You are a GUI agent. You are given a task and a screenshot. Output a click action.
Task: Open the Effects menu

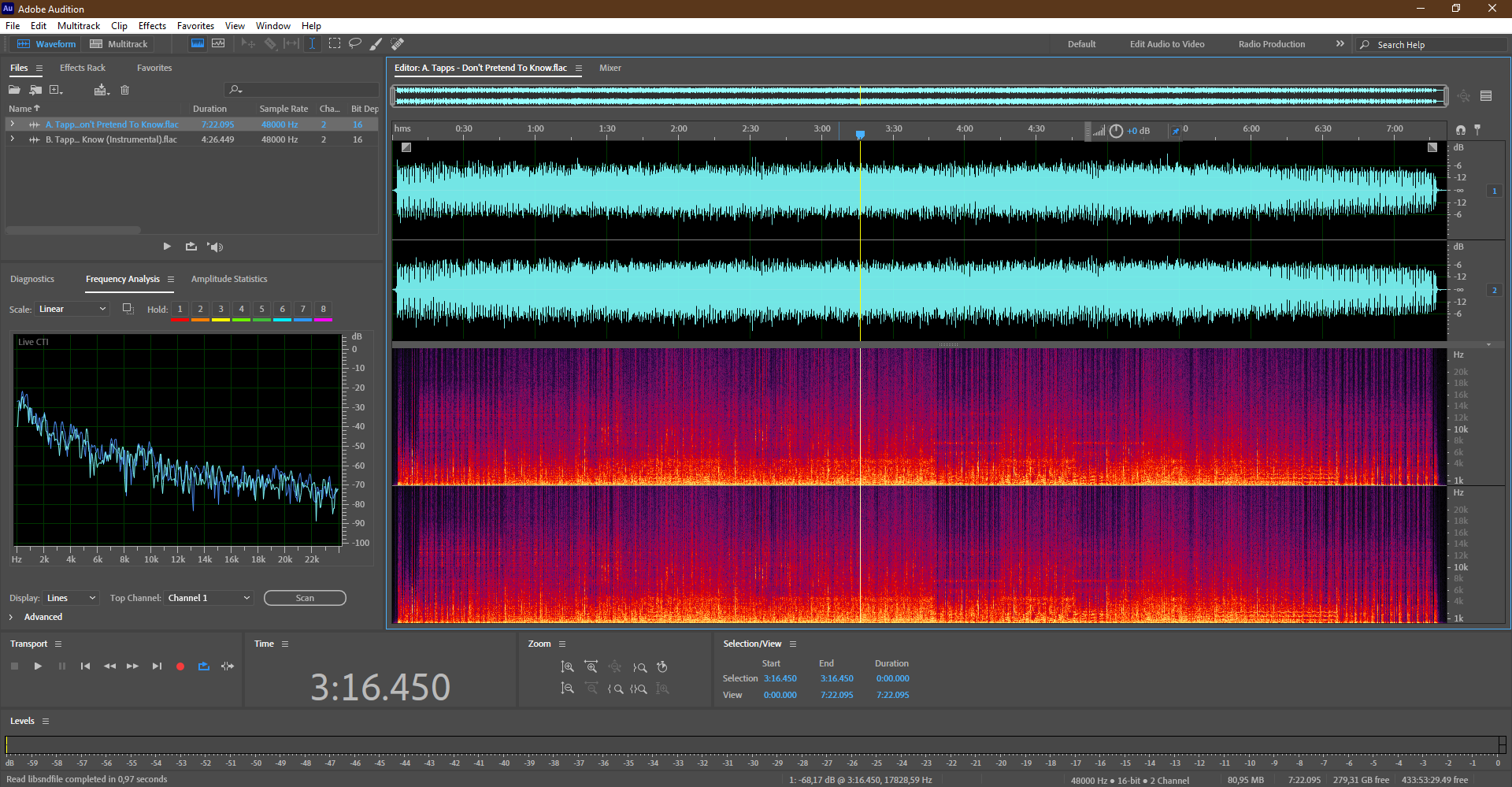152,26
